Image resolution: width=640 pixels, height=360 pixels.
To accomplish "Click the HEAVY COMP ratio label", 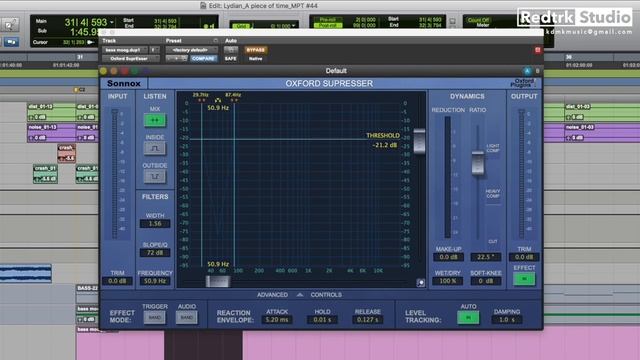I will pyautogui.click(x=493, y=193).
